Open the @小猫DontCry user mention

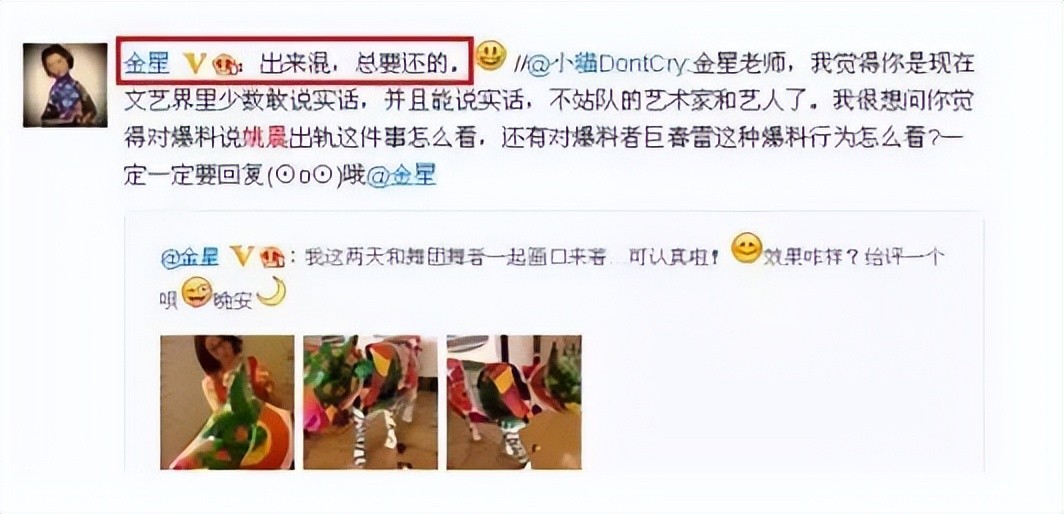point(607,65)
